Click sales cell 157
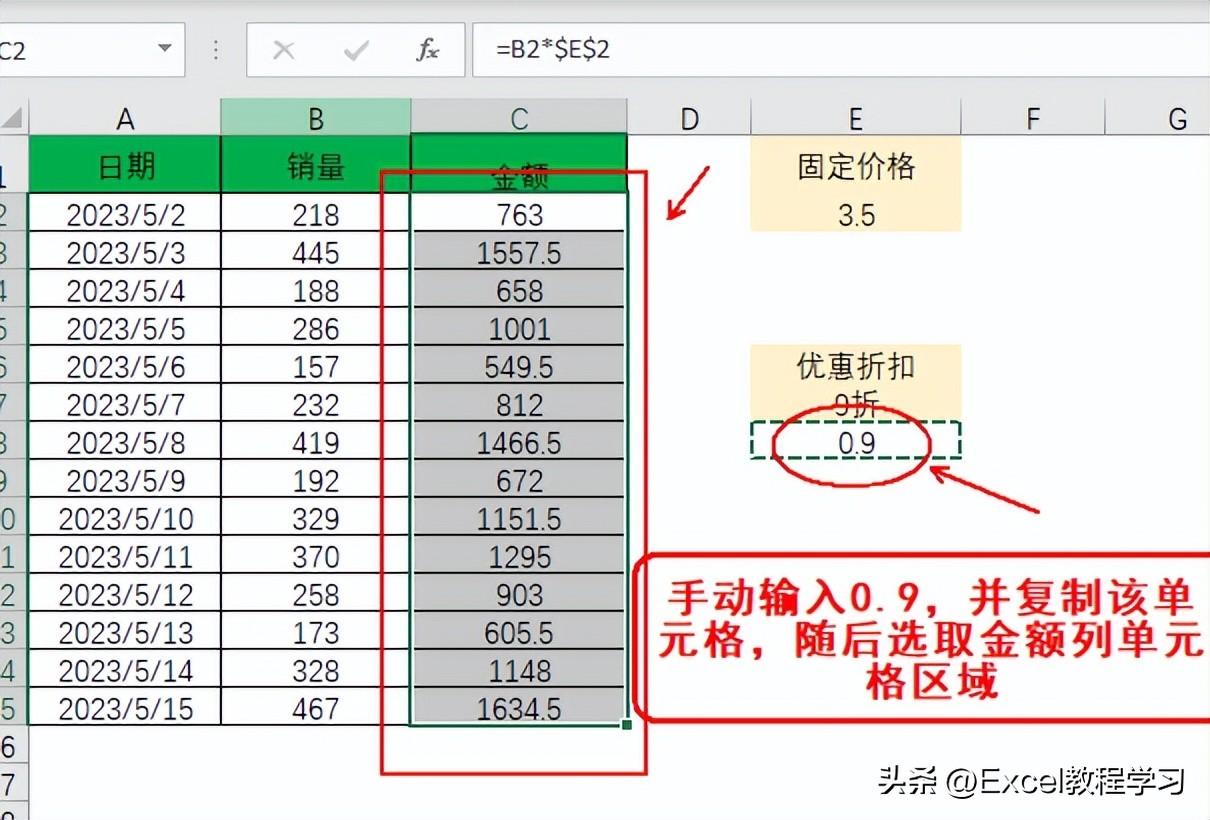The image size is (1210, 820). pos(316,366)
